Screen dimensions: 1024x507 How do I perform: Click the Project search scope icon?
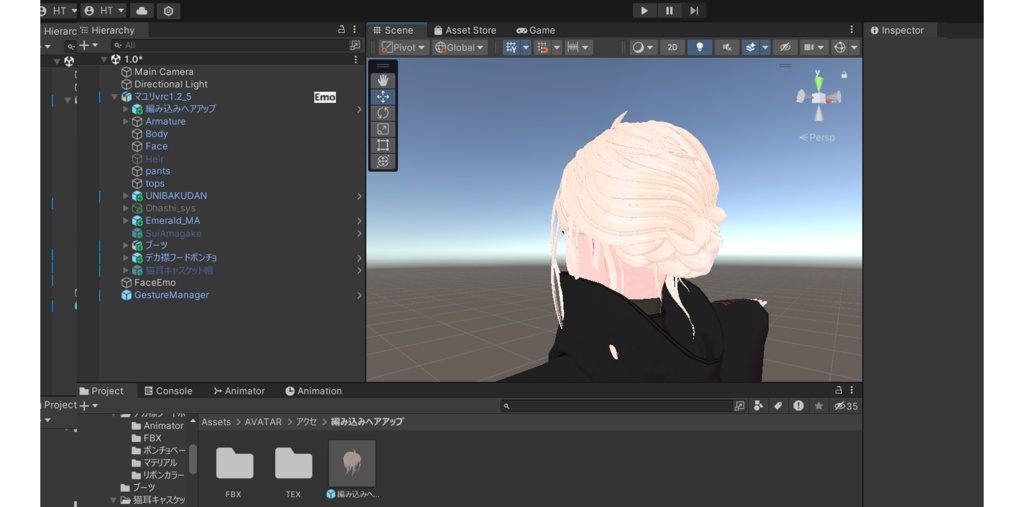click(739, 406)
